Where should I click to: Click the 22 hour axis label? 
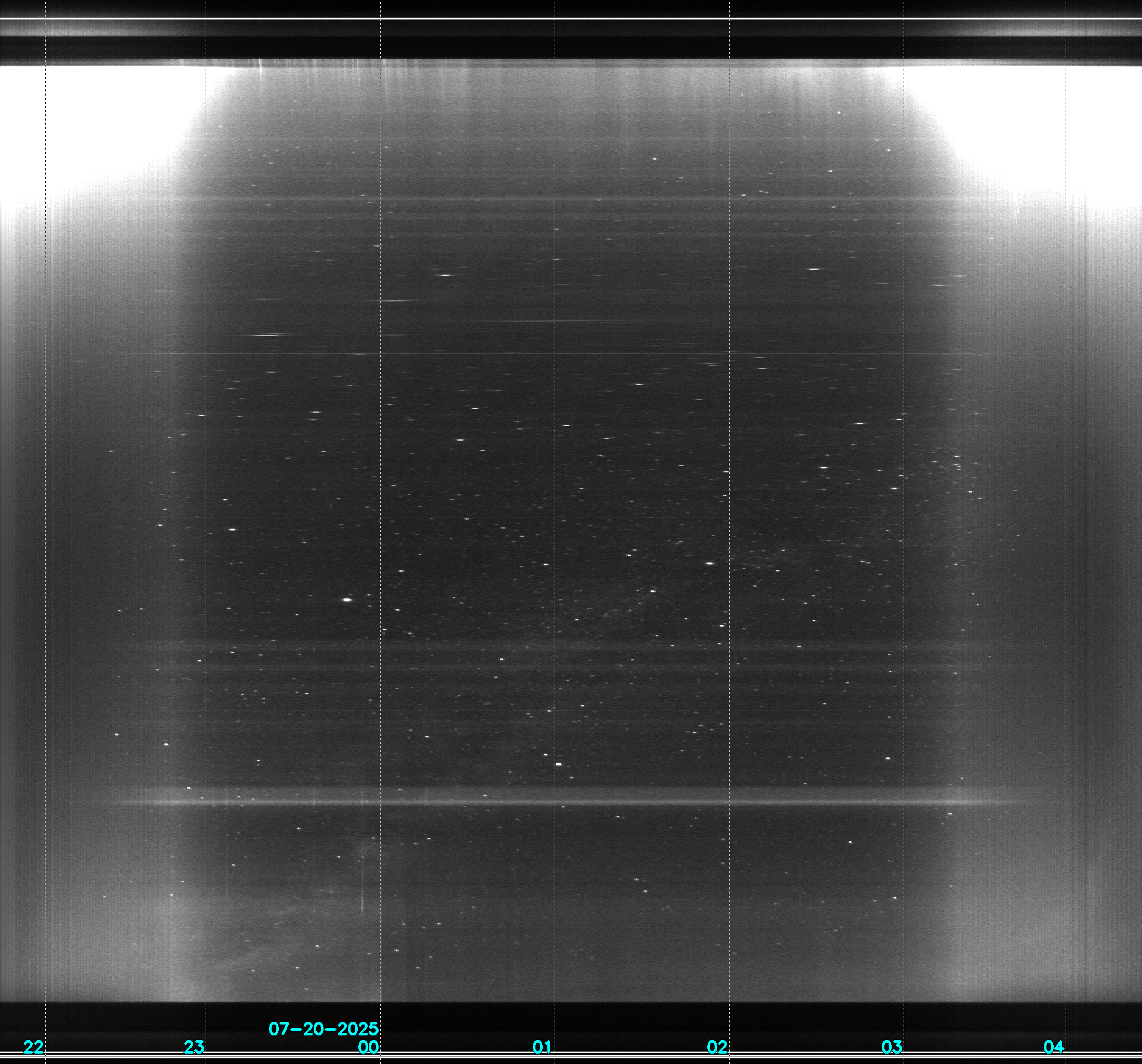[x=33, y=1047]
